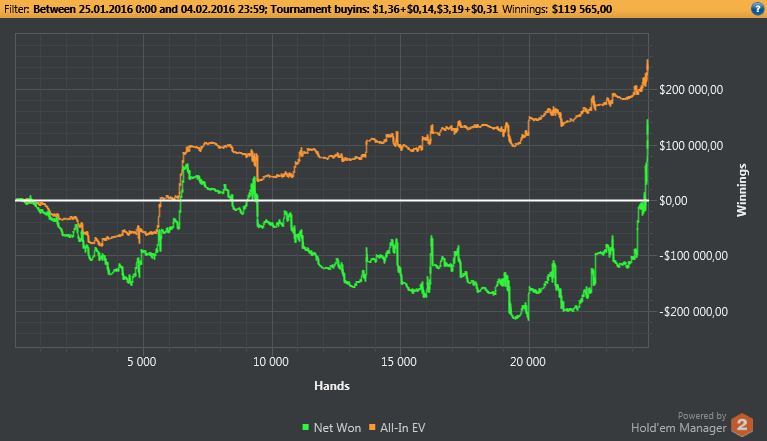The height and width of the screenshot is (441, 767).
Task: Click the $200 000,00 axis label
Action: [x=691, y=90]
